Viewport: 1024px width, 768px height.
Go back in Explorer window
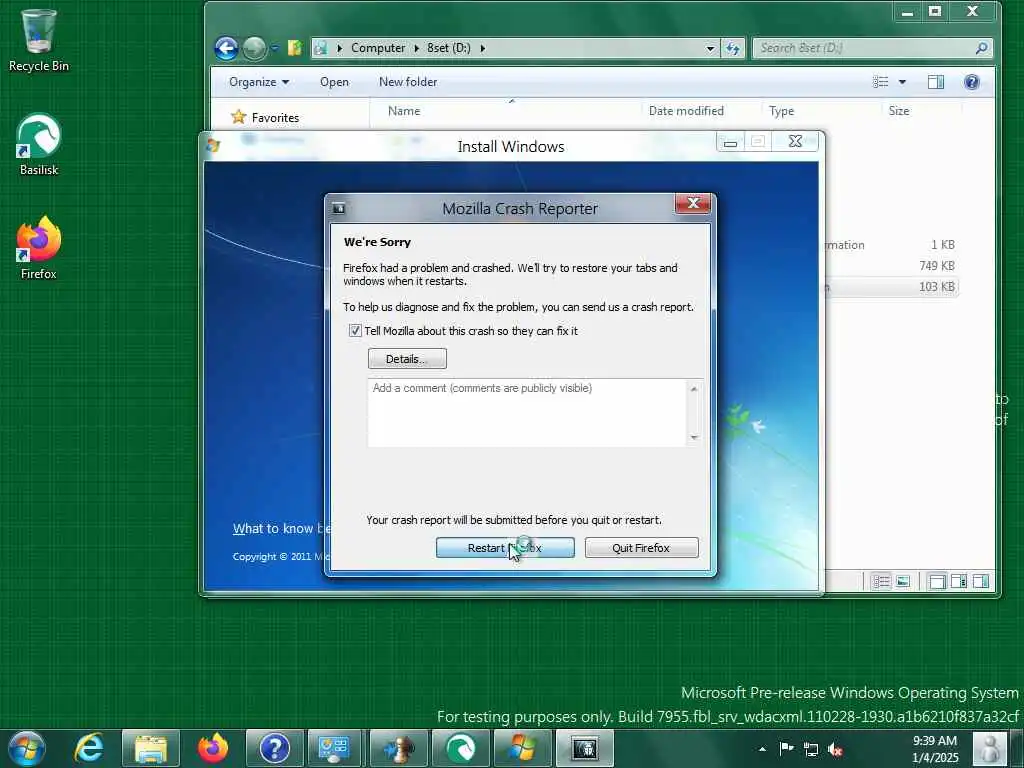(226, 48)
